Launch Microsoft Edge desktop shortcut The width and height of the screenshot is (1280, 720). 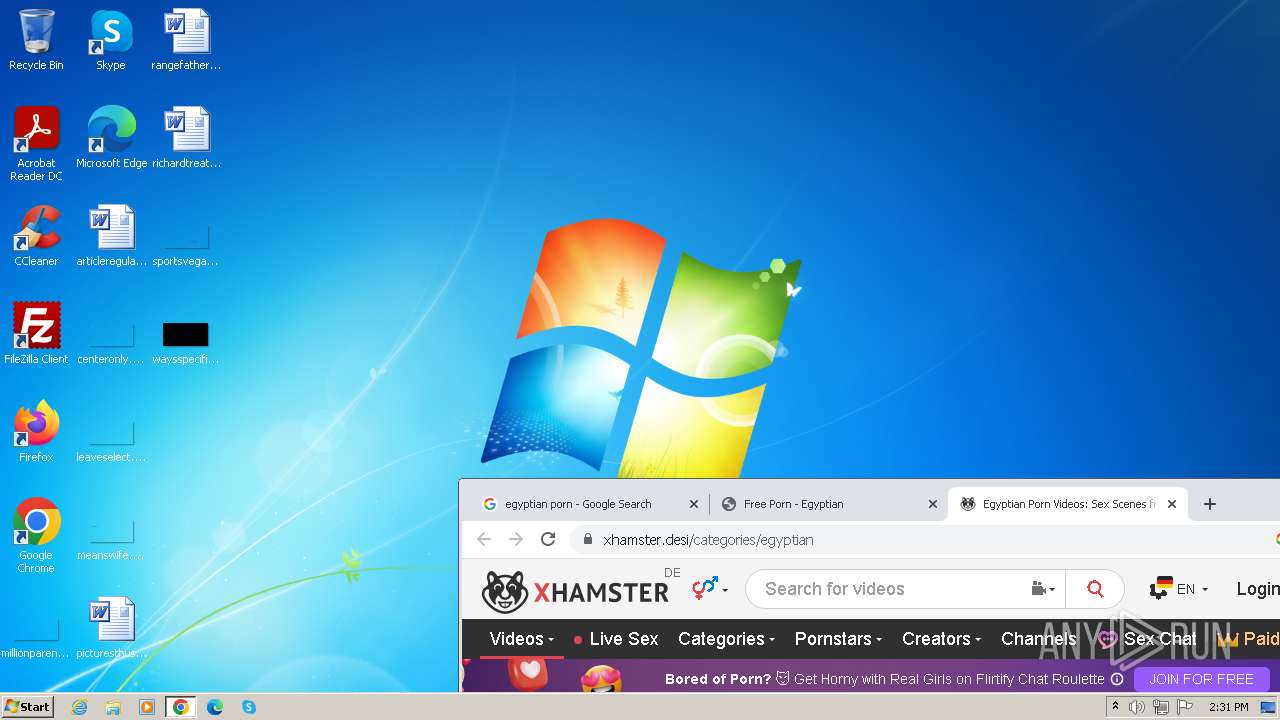click(111, 138)
